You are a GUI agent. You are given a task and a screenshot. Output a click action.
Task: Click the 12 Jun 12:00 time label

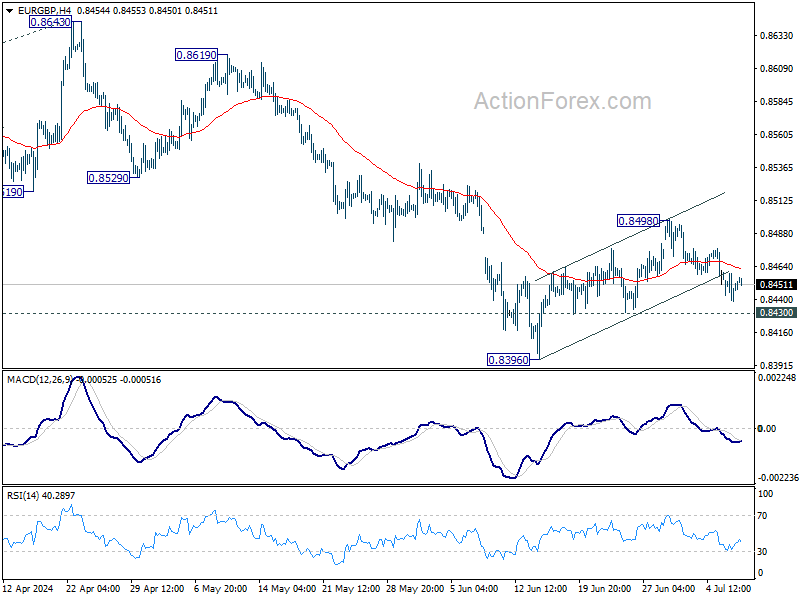540,589
